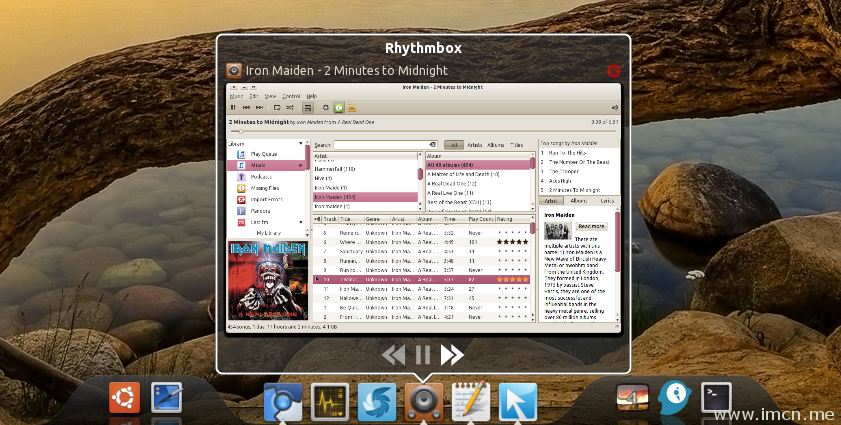Open the System Monitor dock icon
Viewport: 841px width, 425px height.
pyautogui.click(x=330, y=402)
